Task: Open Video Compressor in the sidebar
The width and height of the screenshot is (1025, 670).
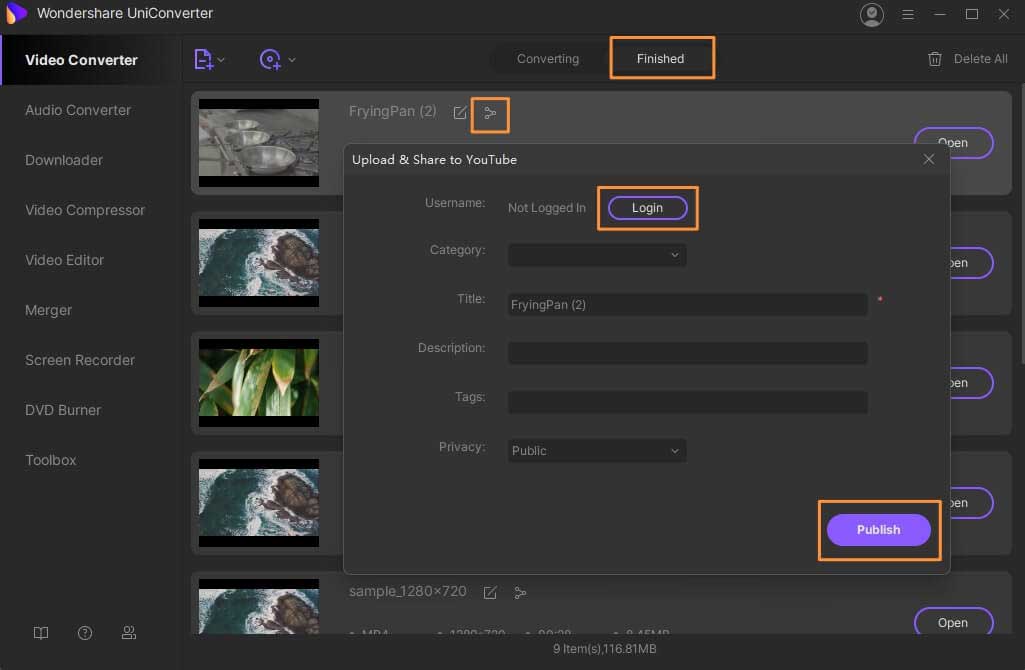Action: pos(85,210)
